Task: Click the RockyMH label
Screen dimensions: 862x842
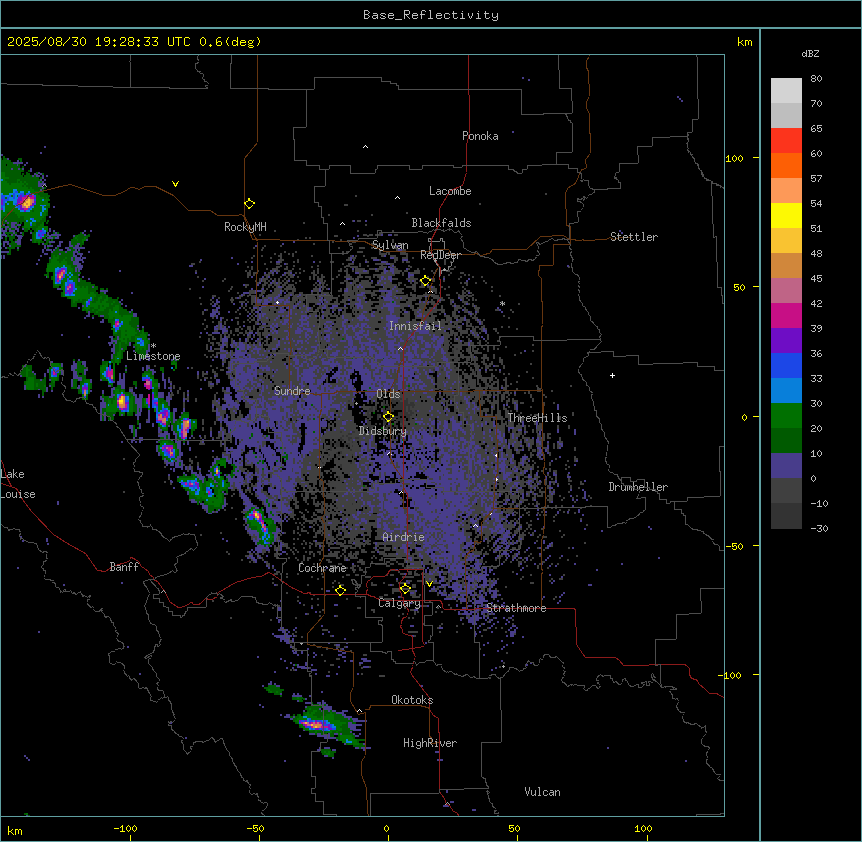Action: [x=245, y=227]
